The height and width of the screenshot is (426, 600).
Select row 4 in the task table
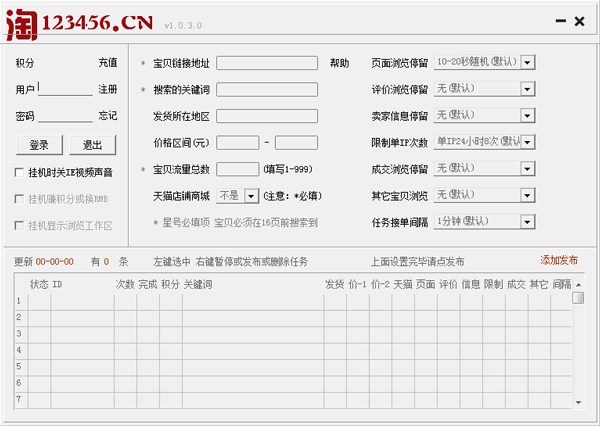point(293,351)
